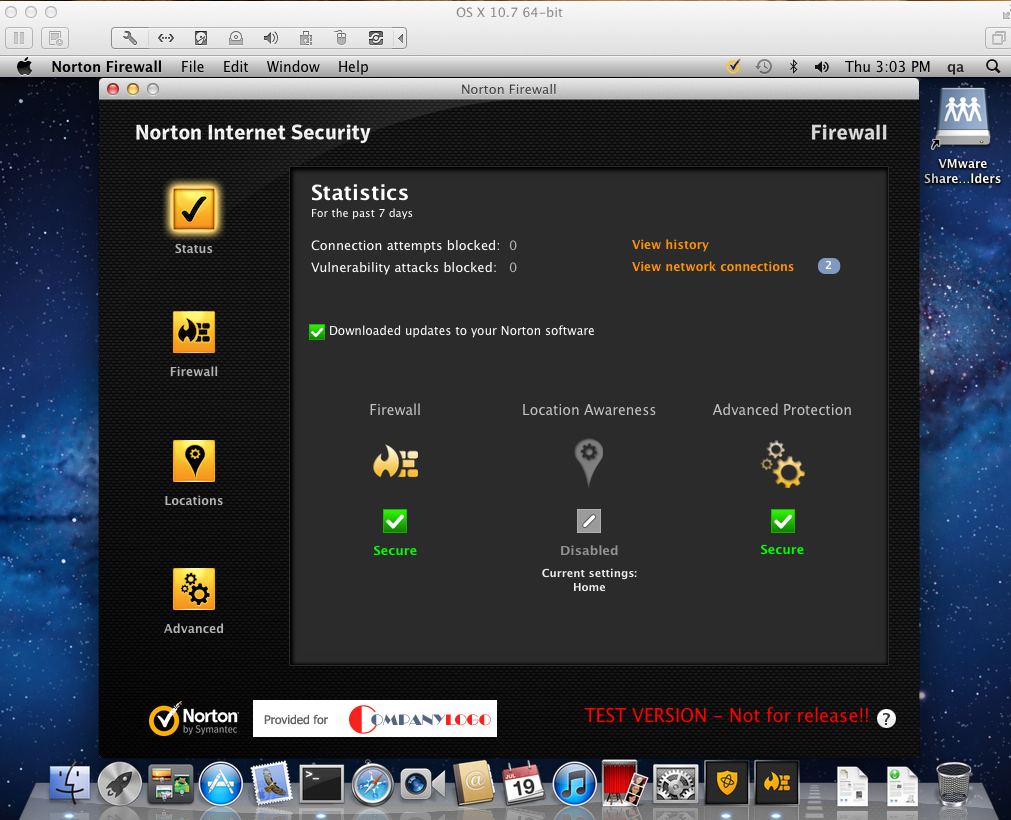Click the Advanced Protection gears icon

[782, 464]
